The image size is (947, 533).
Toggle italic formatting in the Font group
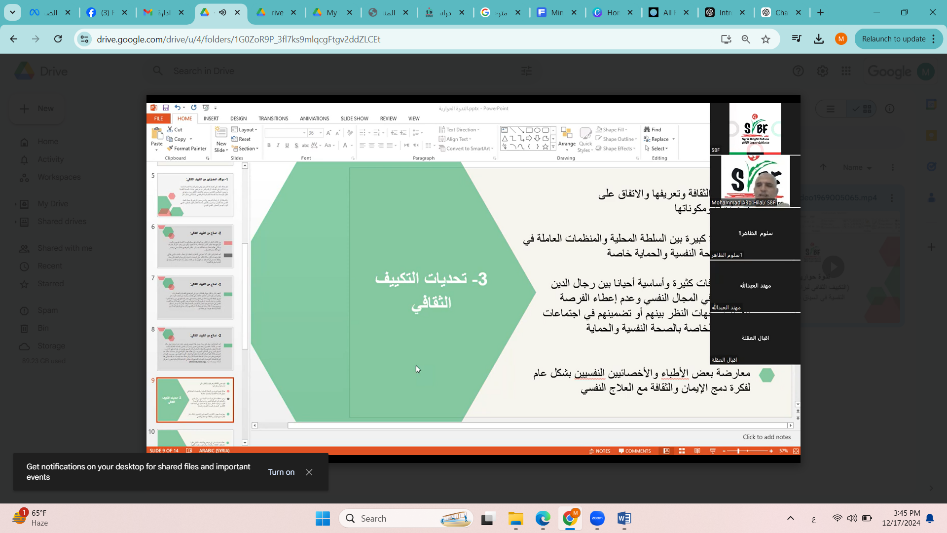point(277,146)
